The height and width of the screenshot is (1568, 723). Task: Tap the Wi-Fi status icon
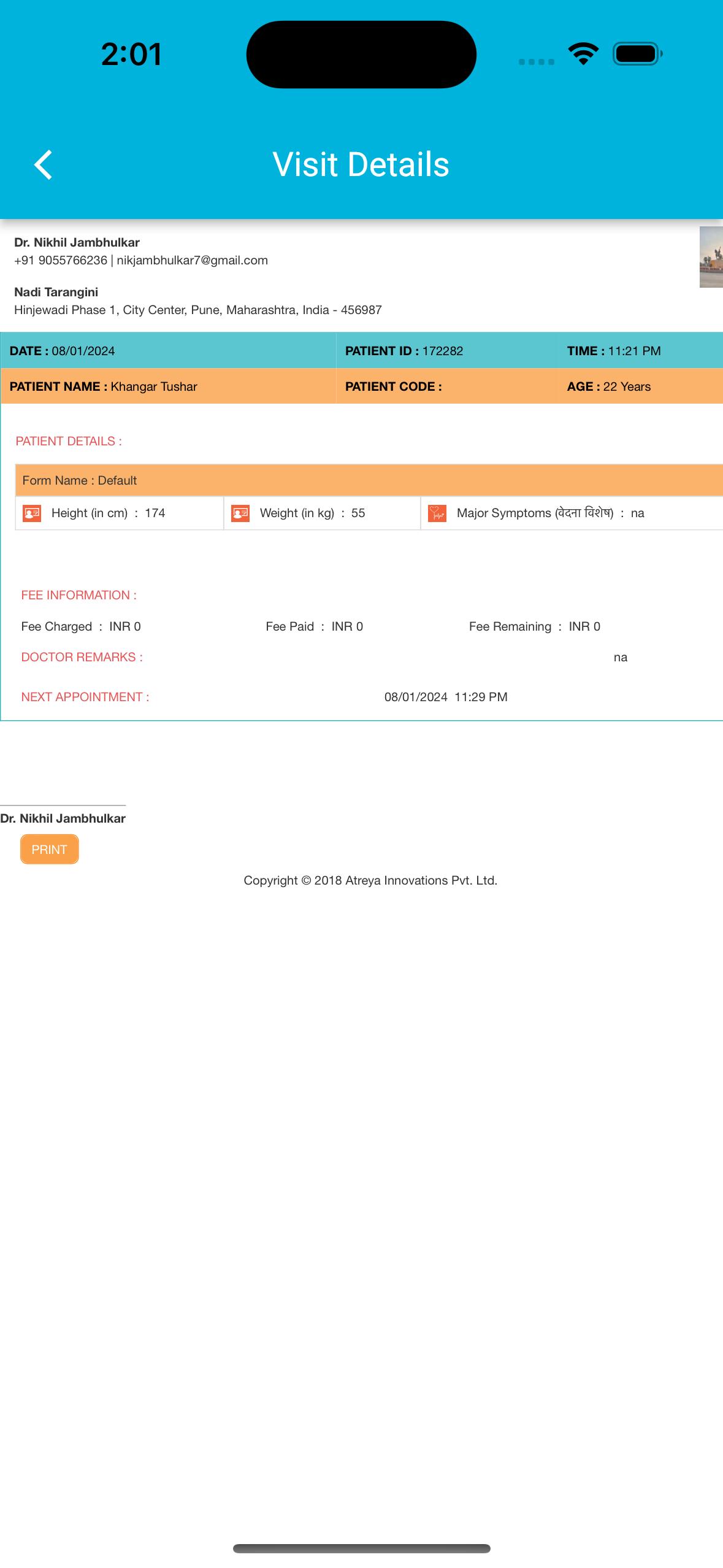tap(583, 54)
